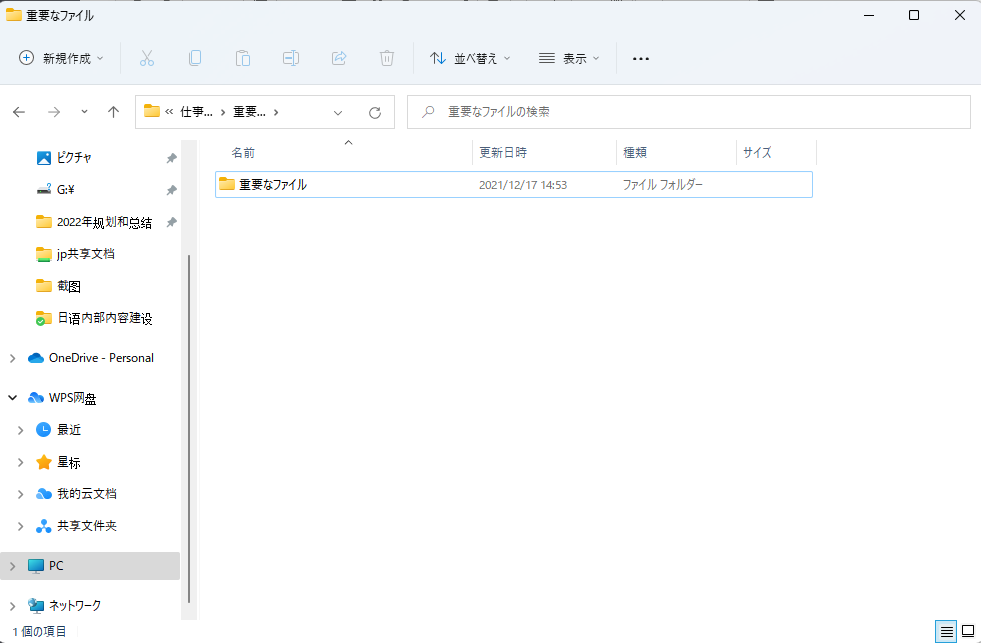This screenshot has height=643, width=981.
Task: Click the Delete trash can icon
Action: coord(387,58)
